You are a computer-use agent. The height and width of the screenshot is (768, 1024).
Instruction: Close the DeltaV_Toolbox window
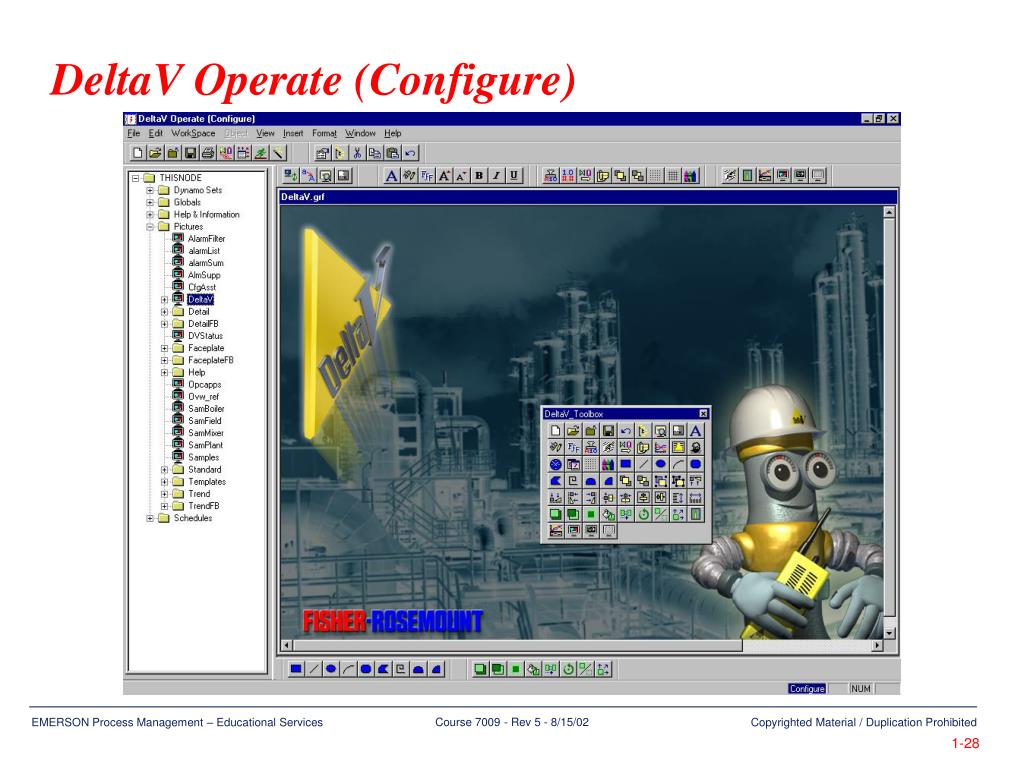tap(703, 413)
